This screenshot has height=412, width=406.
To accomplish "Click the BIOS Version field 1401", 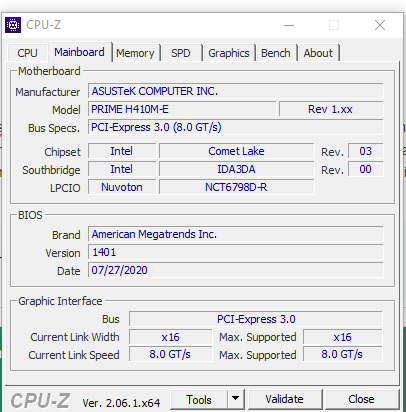I will click(x=236, y=252).
